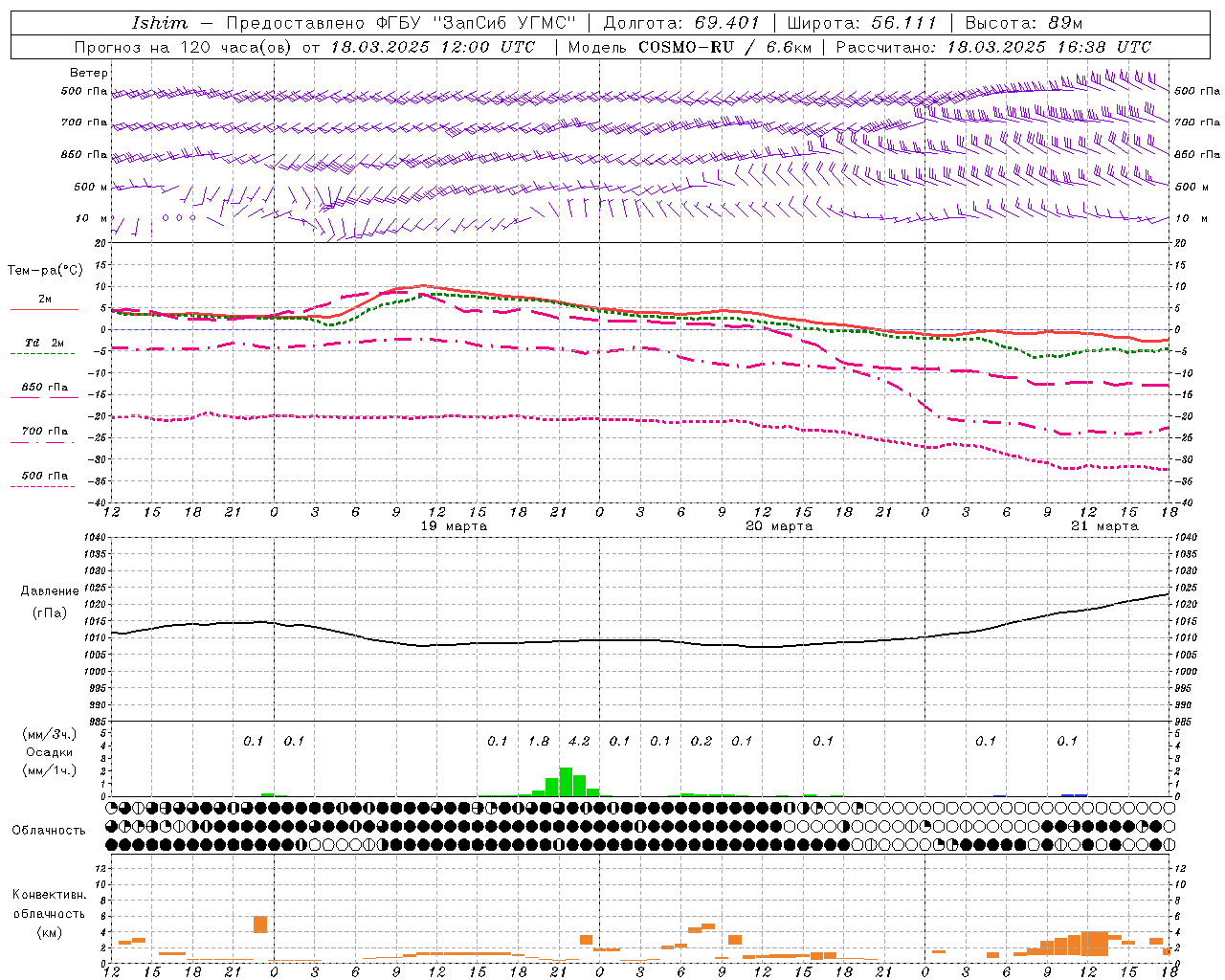Click the "20 марта" date label
This screenshot has width=1225, height=980.
(779, 526)
